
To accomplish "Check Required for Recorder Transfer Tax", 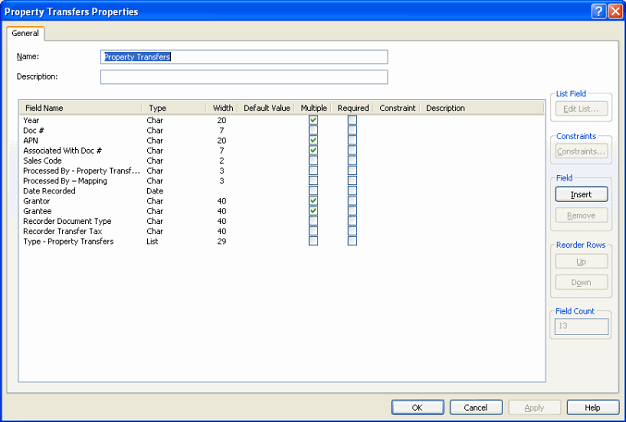I will coord(352,231).
